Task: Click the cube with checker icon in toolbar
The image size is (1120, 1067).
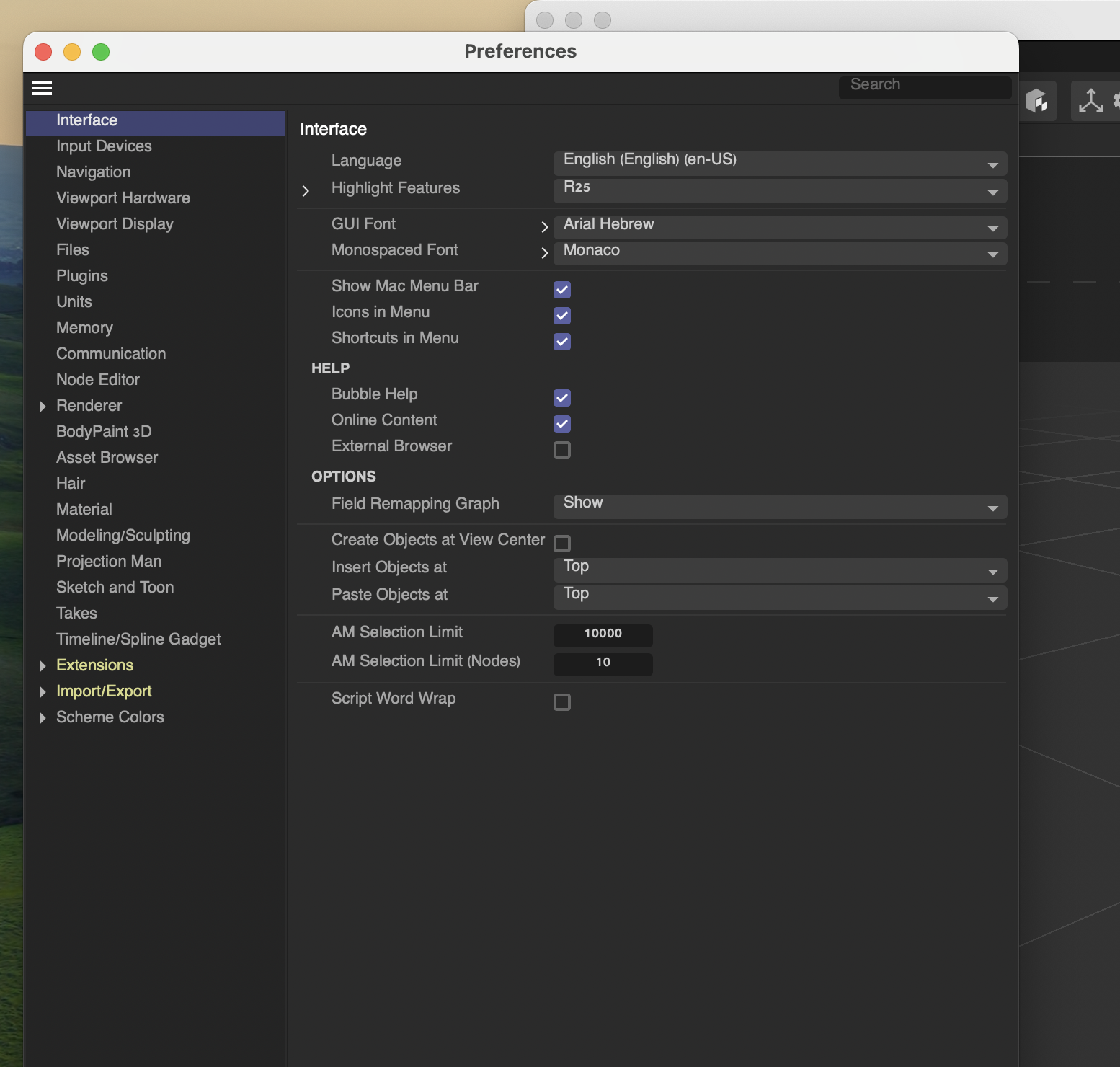Action: click(x=1036, y=100)
